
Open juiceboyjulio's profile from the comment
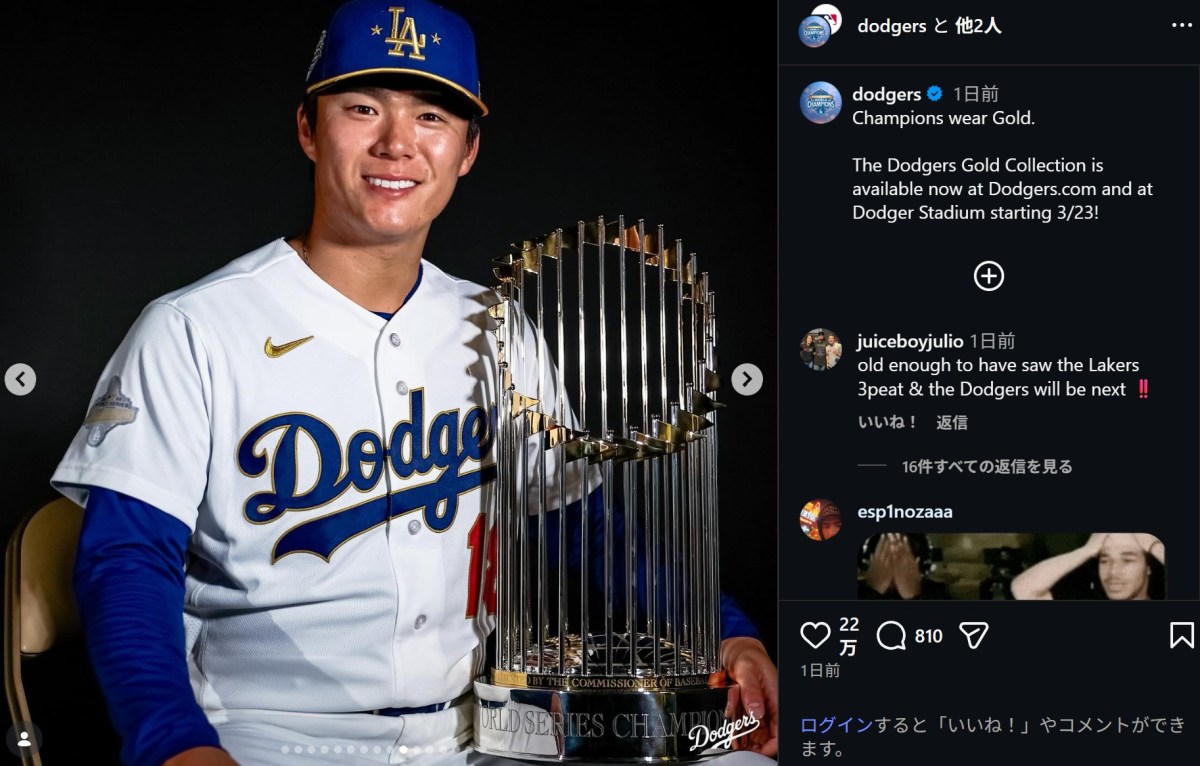(907, 341)
